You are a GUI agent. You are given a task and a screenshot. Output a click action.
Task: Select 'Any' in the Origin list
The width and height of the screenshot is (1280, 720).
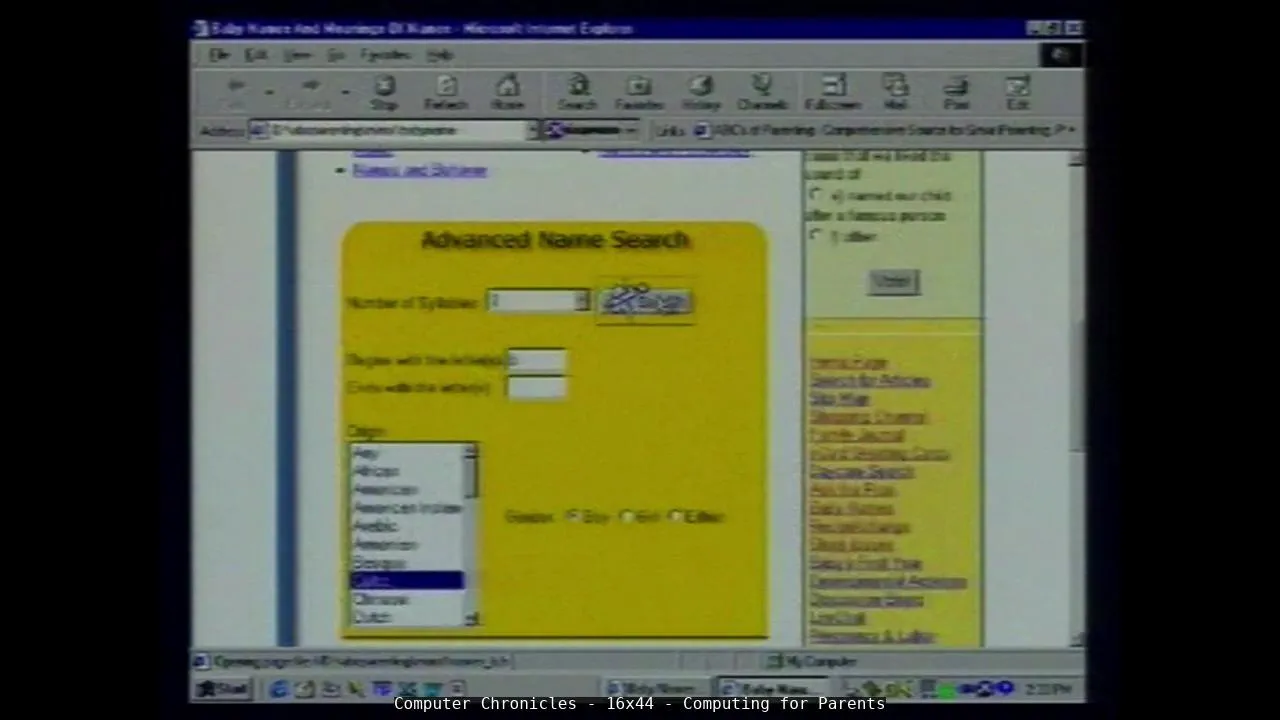366,453
